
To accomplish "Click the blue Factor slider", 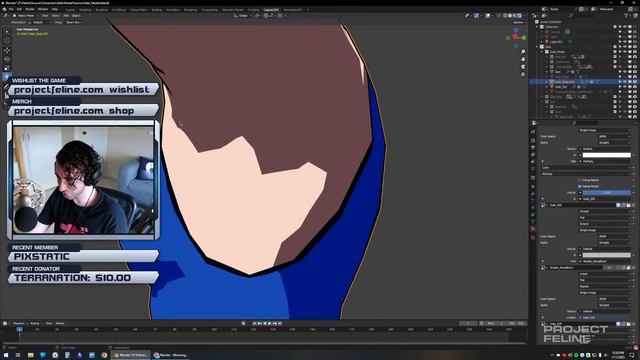I will [x=607, y=192].
